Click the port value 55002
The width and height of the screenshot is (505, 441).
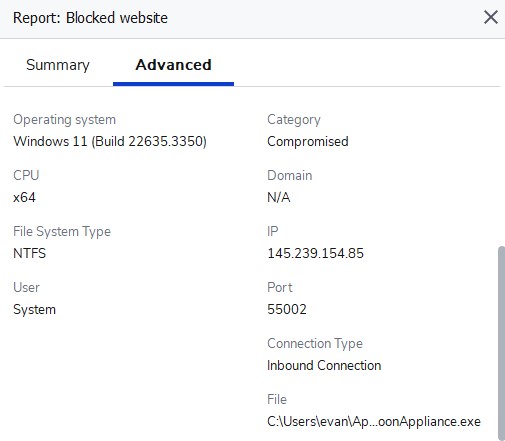(287, 309)
